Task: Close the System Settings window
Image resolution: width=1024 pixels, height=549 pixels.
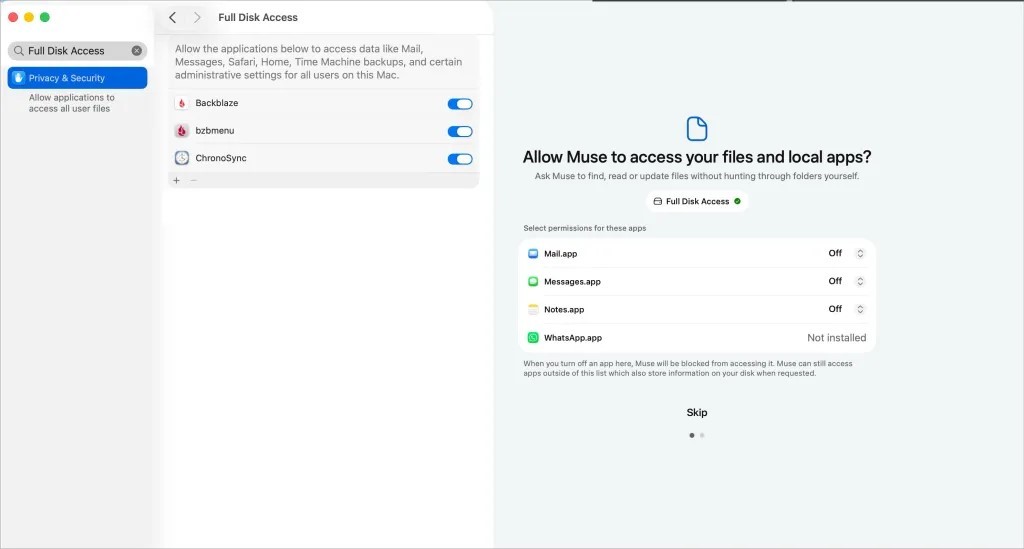Action: point(13,17)
